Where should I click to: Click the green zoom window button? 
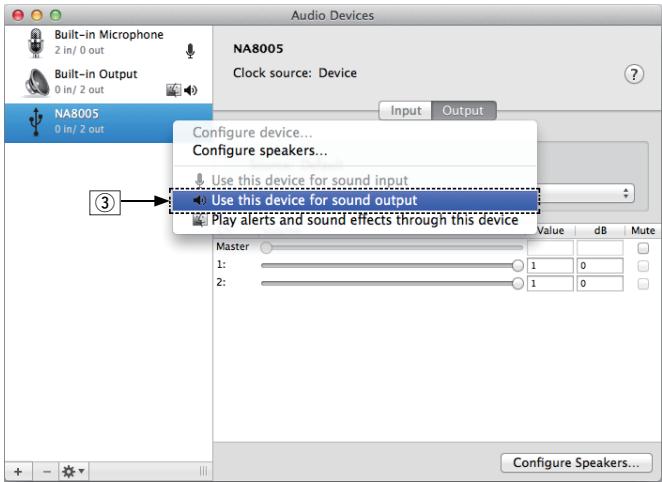point(55,16)
